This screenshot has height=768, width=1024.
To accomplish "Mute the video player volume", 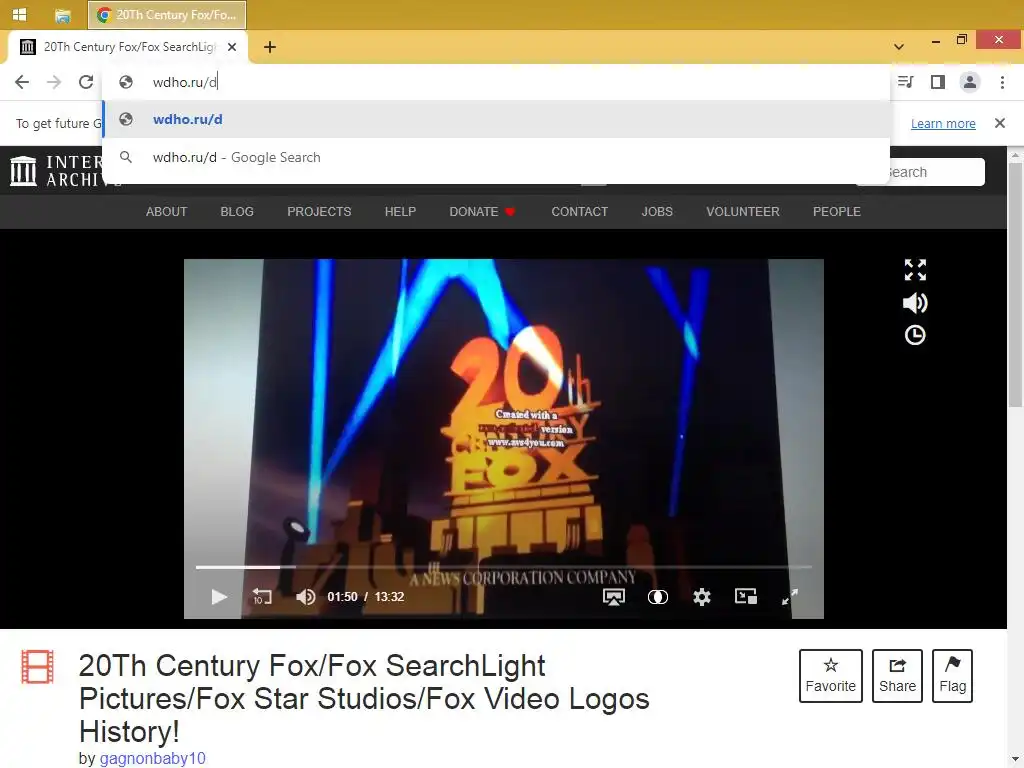I will (306, 597).
